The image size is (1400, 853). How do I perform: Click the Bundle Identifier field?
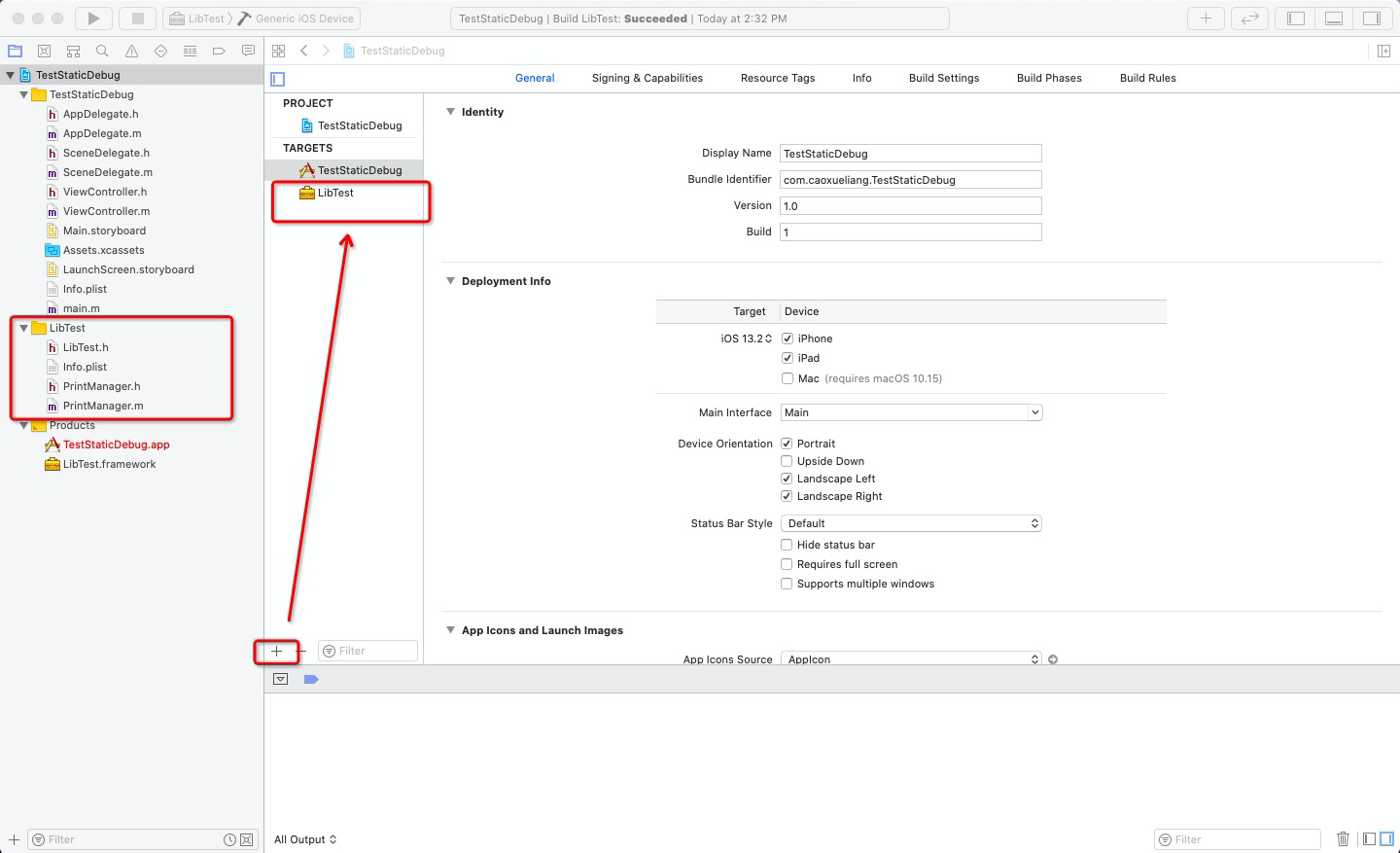[911, 180]
